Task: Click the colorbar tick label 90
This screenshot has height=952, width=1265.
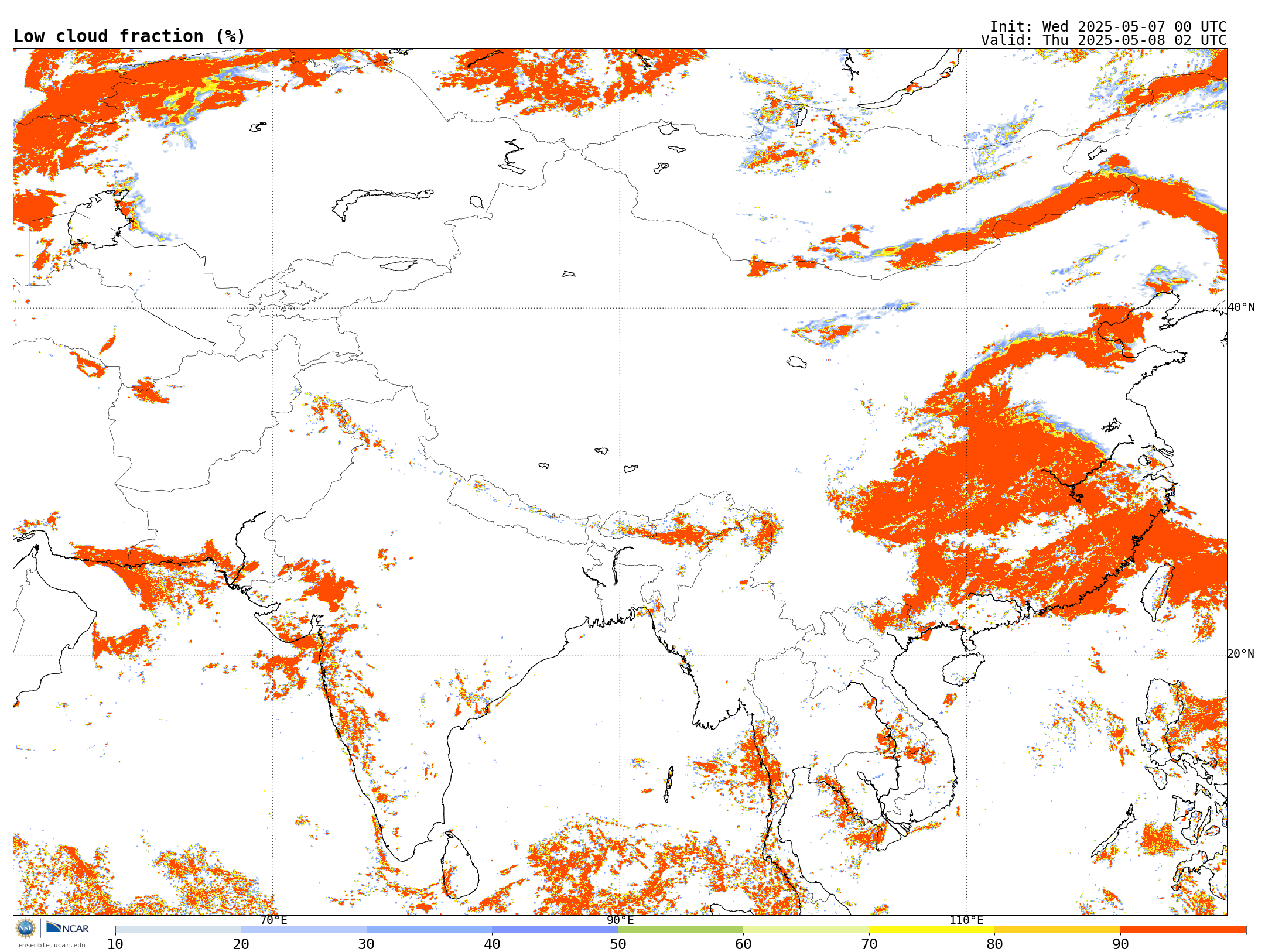Action: tap(1120, 944)
